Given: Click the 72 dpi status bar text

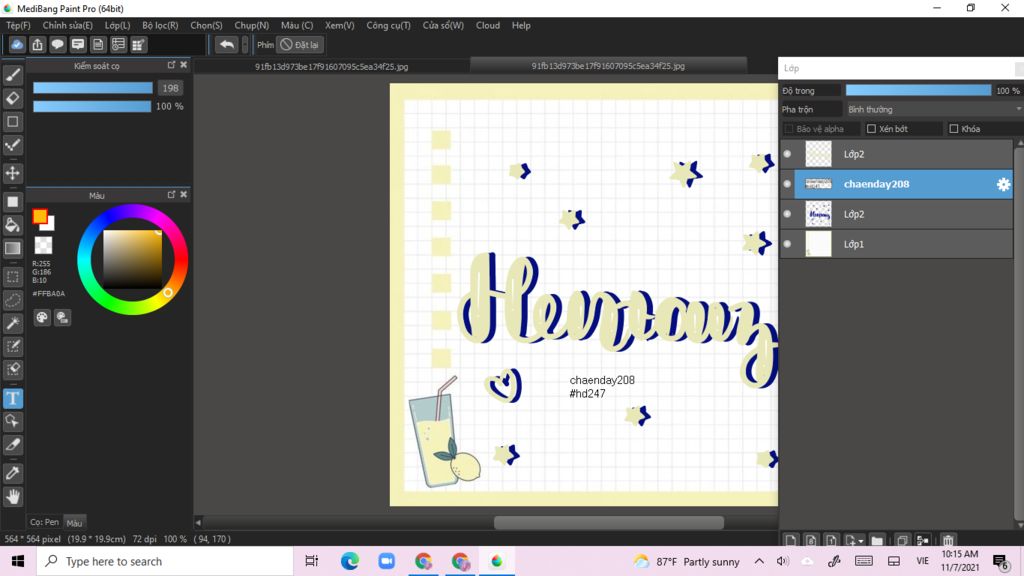Looking at the screenshot, I should pos(144,539).
